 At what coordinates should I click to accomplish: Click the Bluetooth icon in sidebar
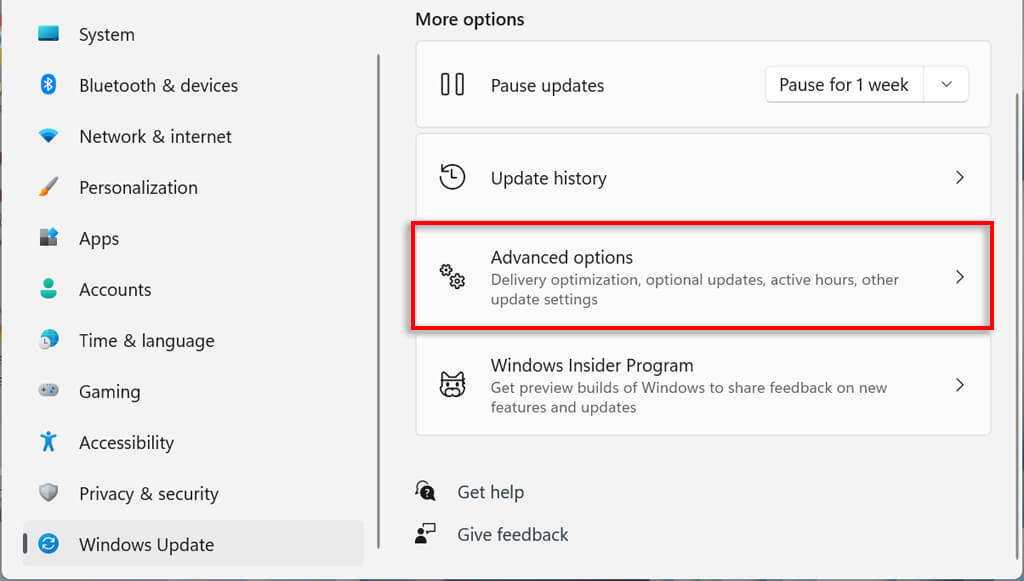click(x=48, y=85)
